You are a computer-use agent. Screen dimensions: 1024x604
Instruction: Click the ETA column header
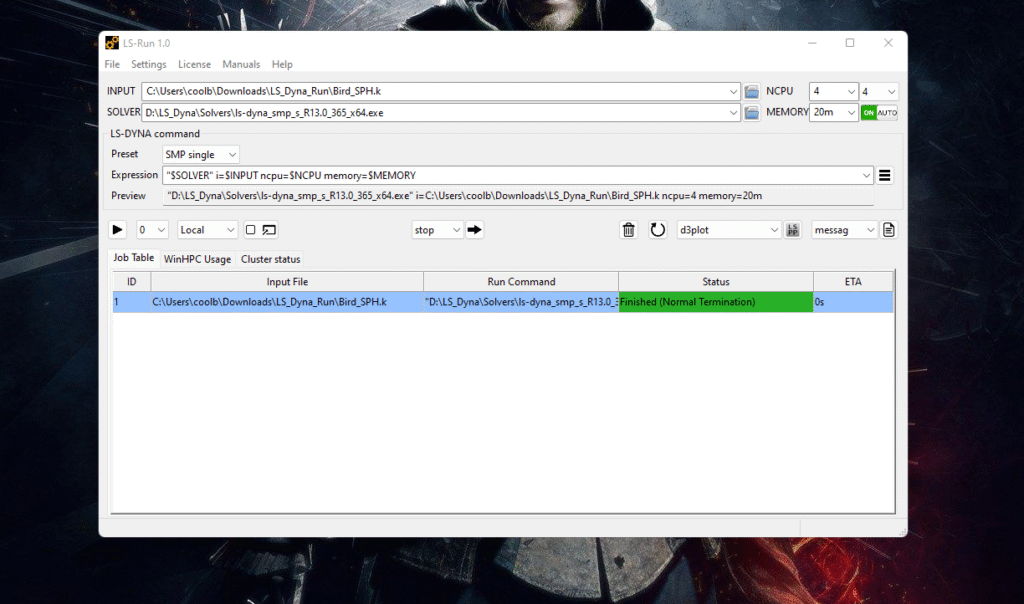pyautogui.click(x=853, y=281)
